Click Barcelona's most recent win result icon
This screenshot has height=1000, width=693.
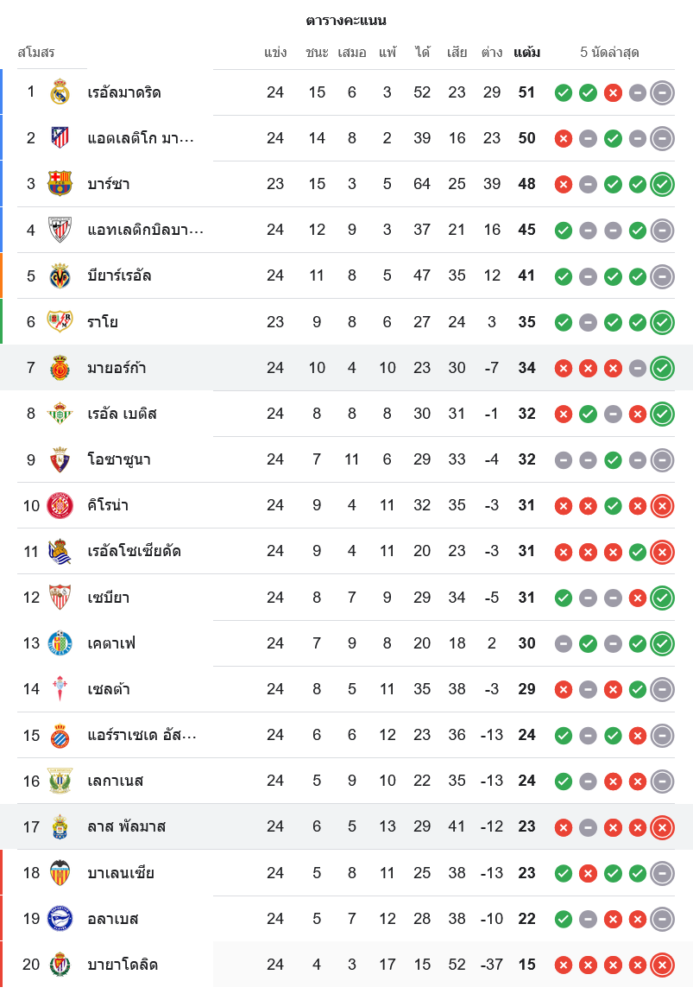661,184
